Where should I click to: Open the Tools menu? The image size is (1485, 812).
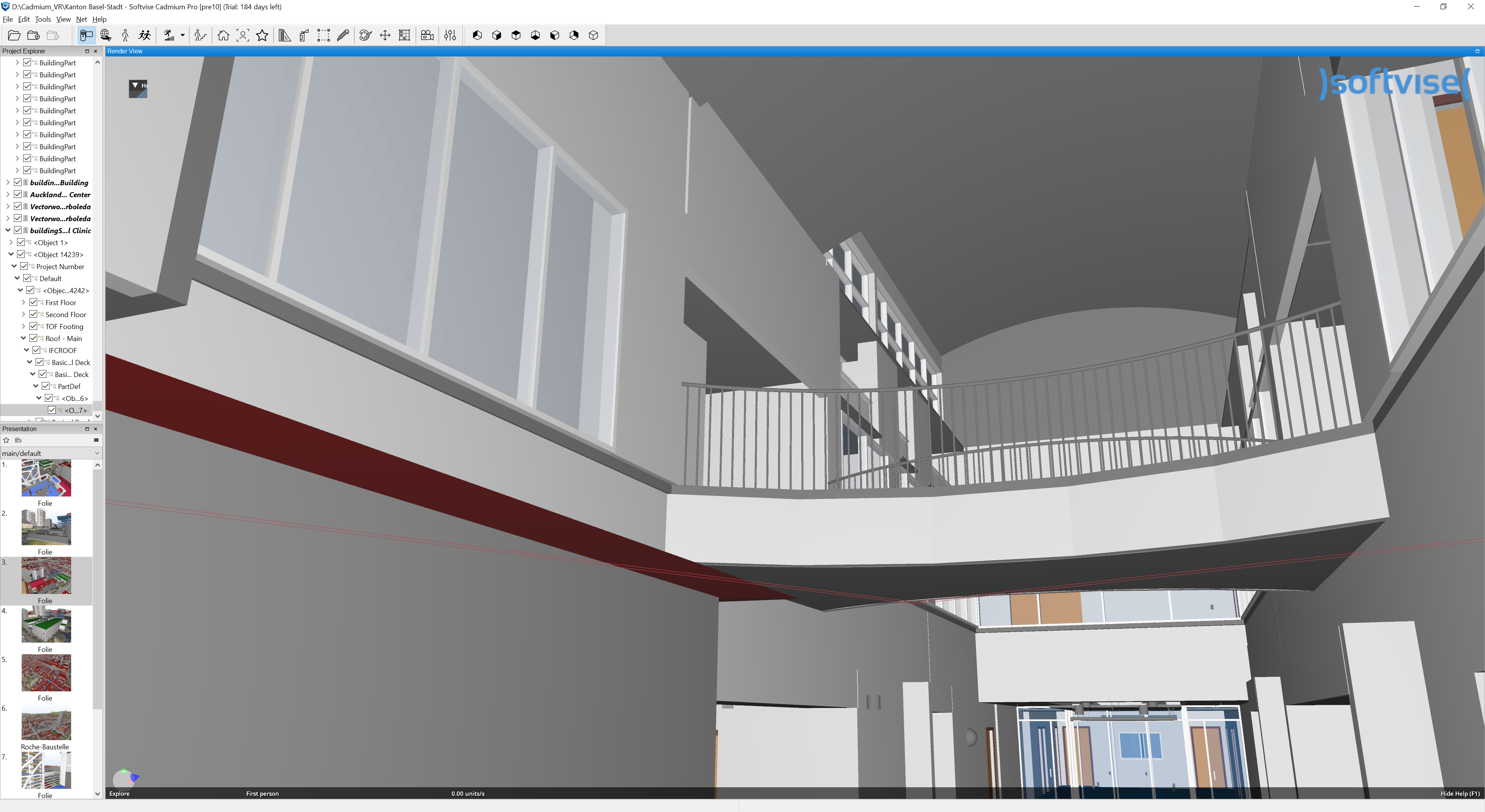point(43,19)
